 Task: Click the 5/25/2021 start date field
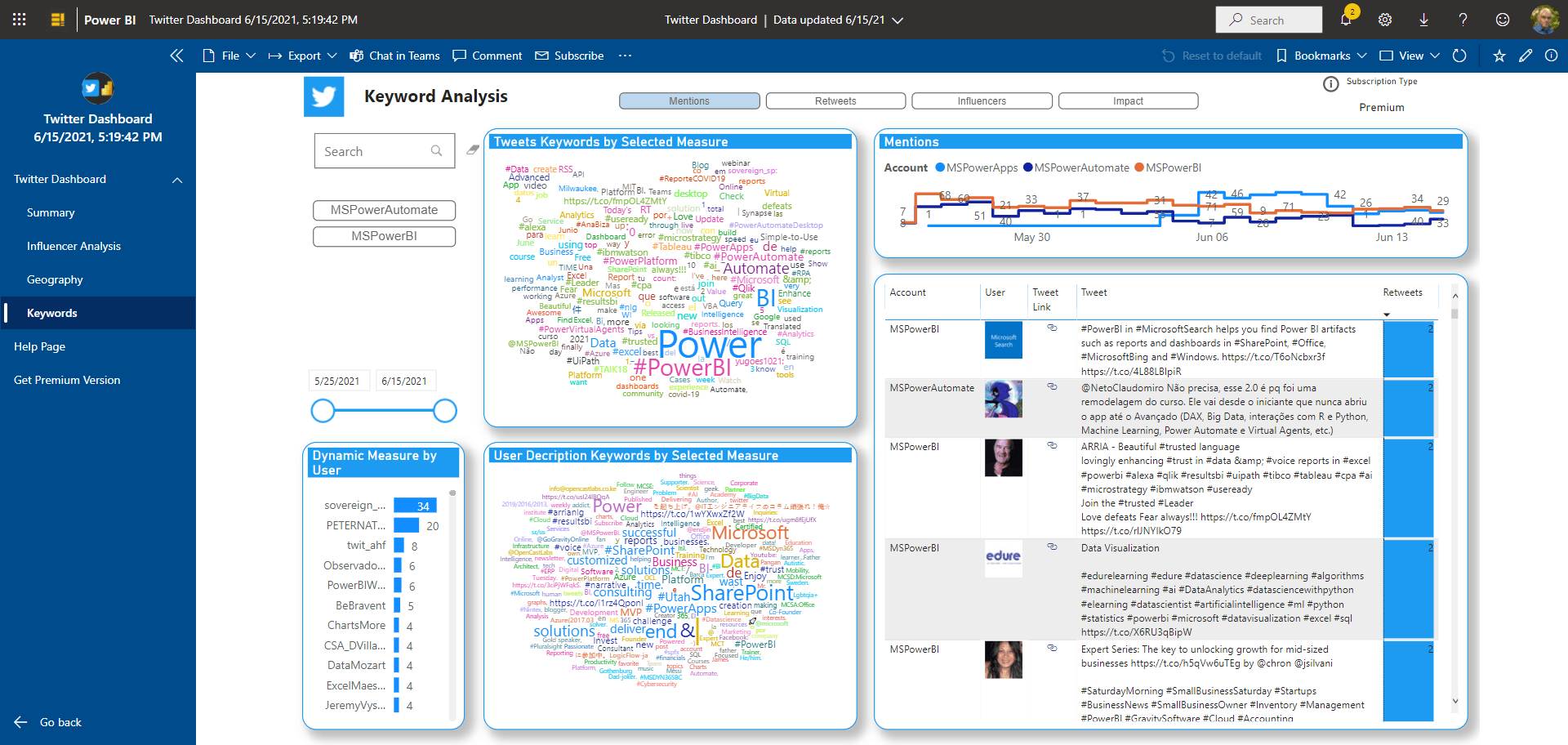[337, 381]
